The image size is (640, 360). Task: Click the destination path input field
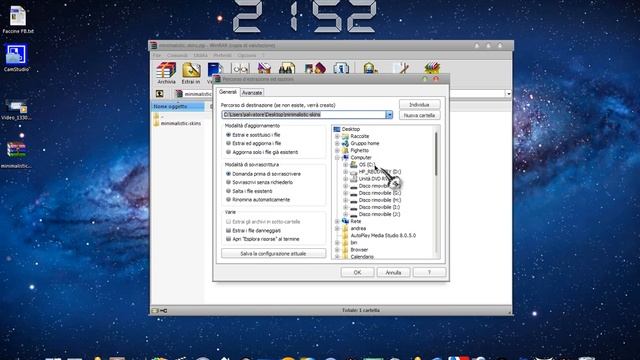point(304,115)
